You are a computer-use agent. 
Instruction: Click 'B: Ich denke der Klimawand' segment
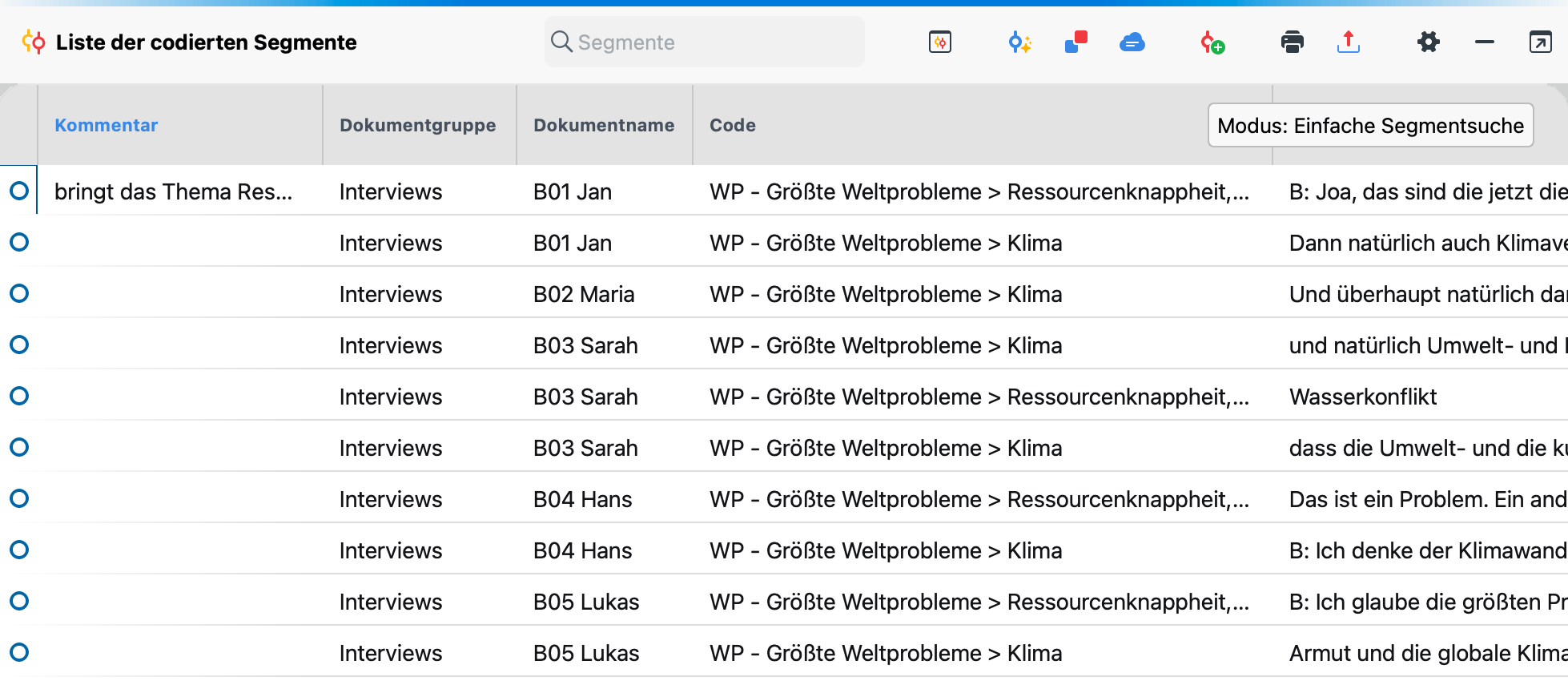pos(1428,551)
